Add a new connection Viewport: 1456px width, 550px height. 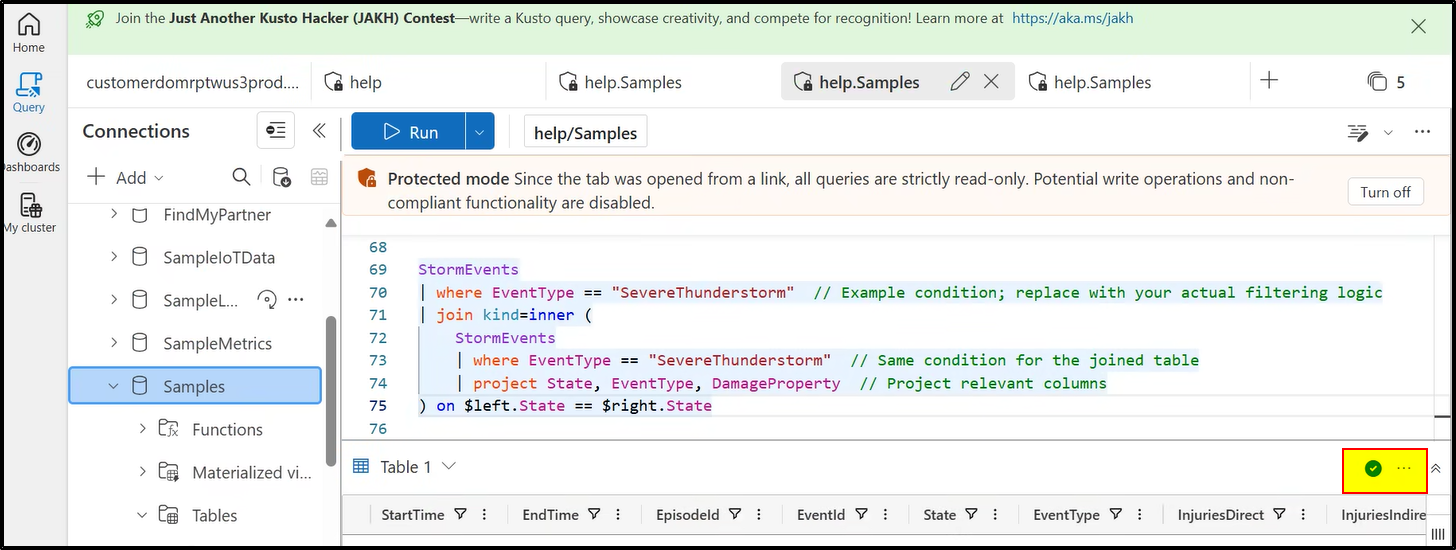(x=125, y=177)
